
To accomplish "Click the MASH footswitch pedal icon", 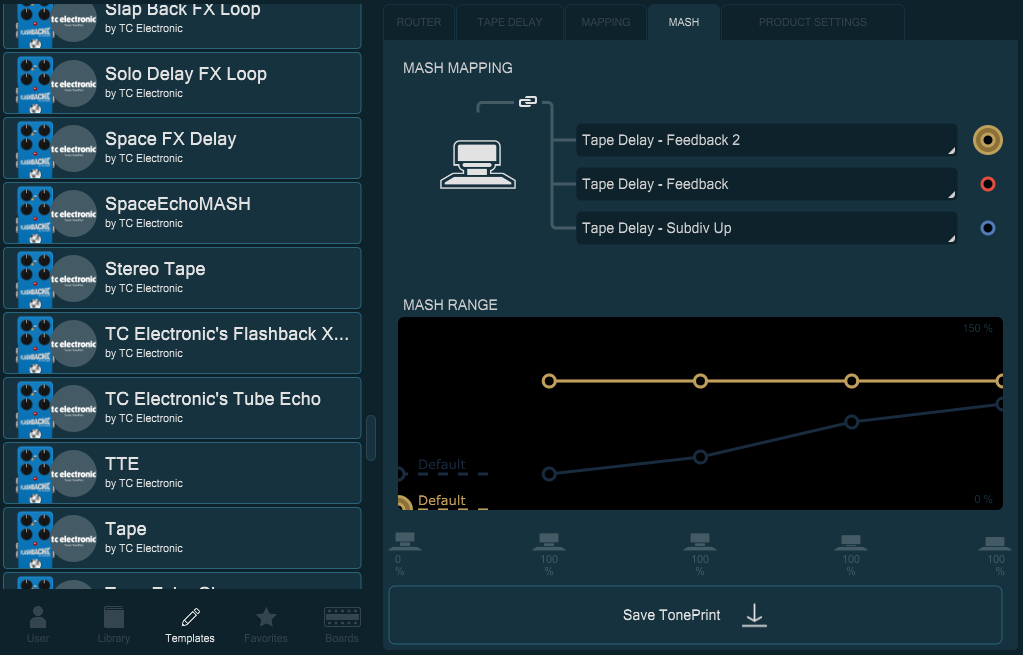I will click(x=478, y=165).
